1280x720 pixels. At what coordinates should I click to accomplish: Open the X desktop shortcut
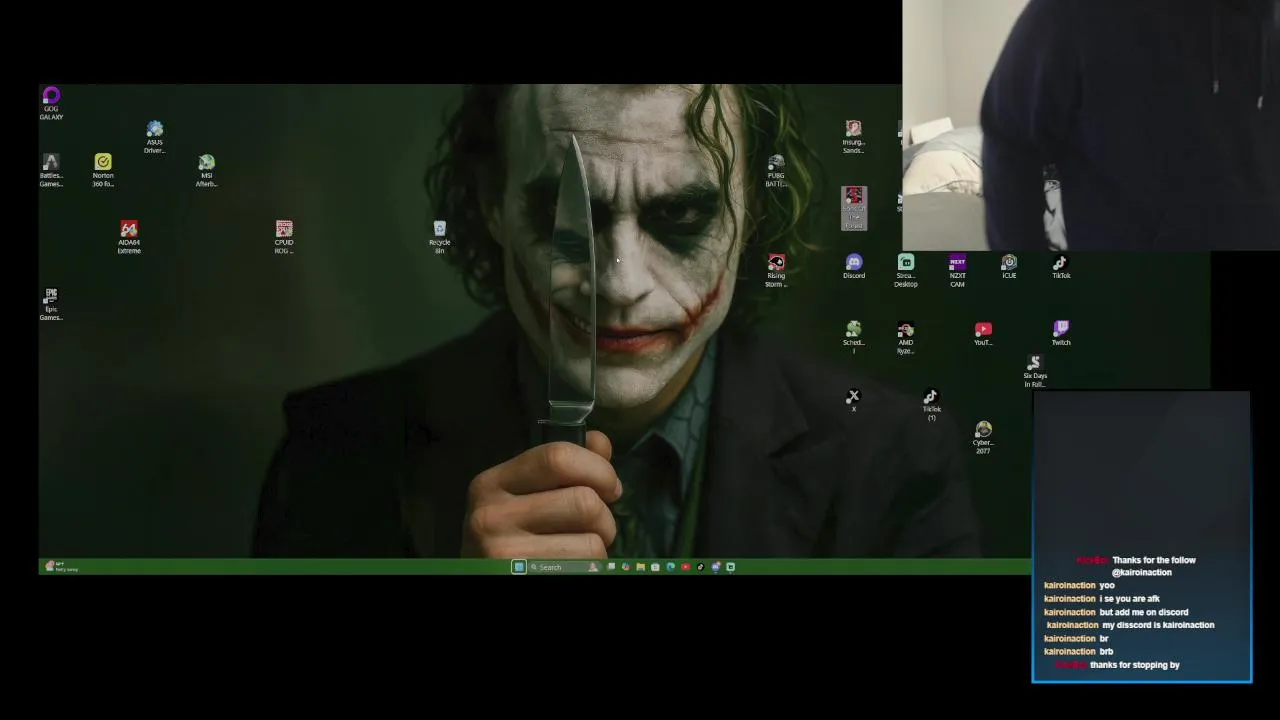pos(853,400)
